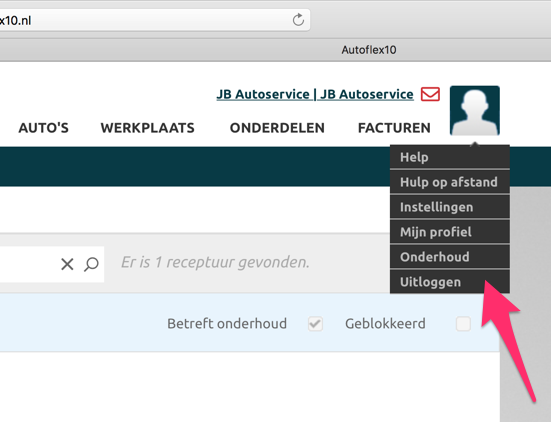The width and height of the screenshot is (551, 422).
Task: Open the WERKPLAATS menu
Action: 148,128
